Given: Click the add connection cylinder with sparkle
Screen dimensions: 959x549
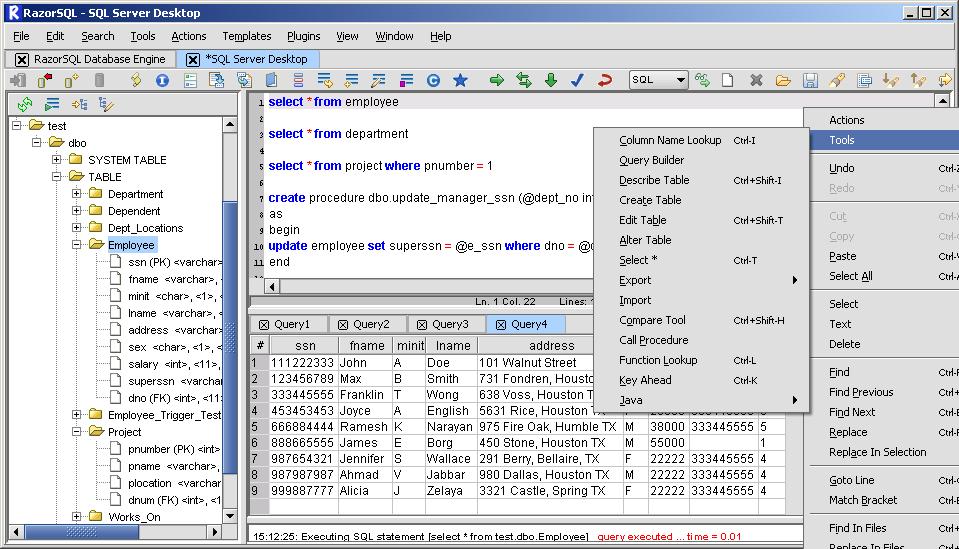Looking at the screenshot, I should 72,80.
